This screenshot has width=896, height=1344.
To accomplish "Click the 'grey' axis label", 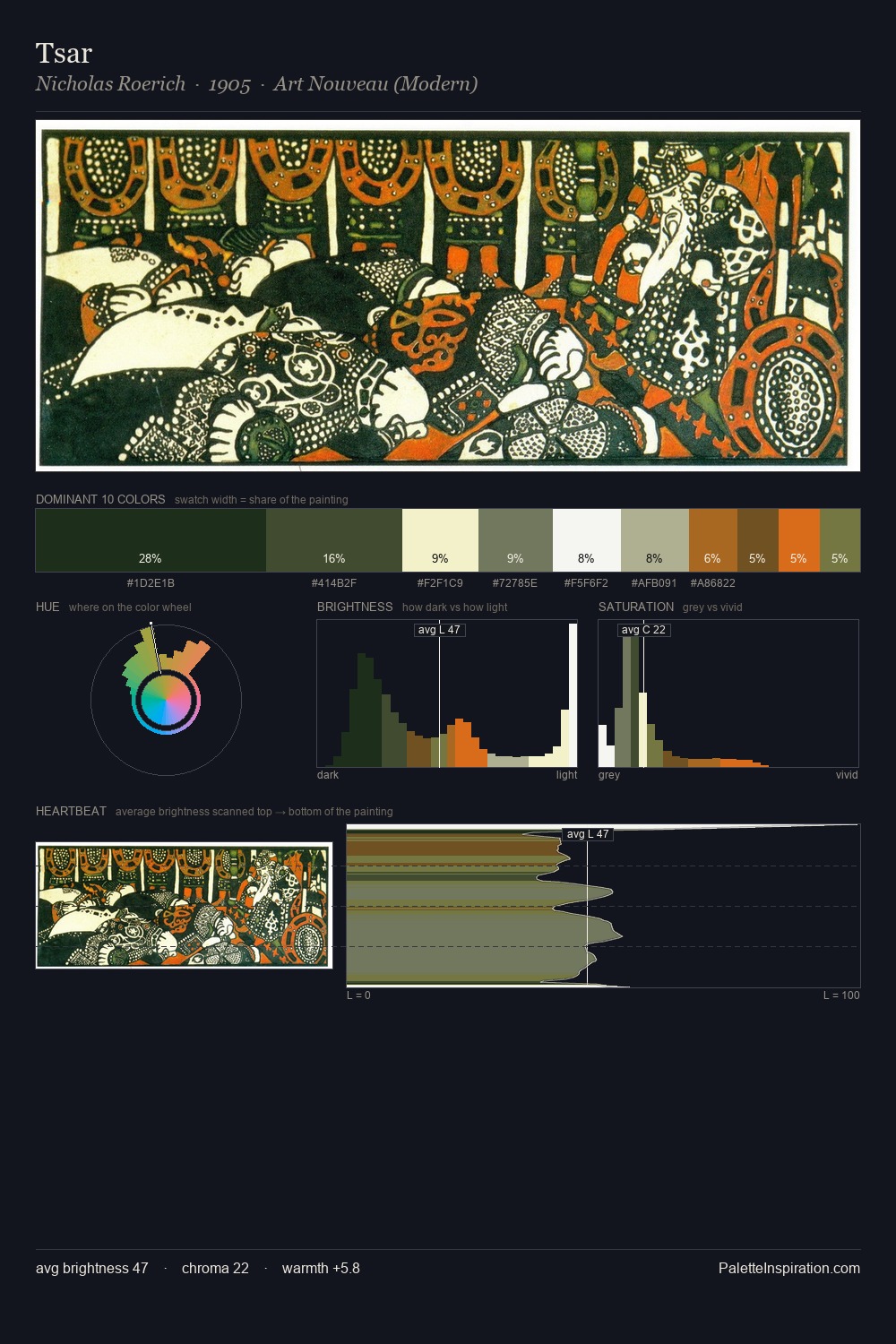I will point(609,775).
